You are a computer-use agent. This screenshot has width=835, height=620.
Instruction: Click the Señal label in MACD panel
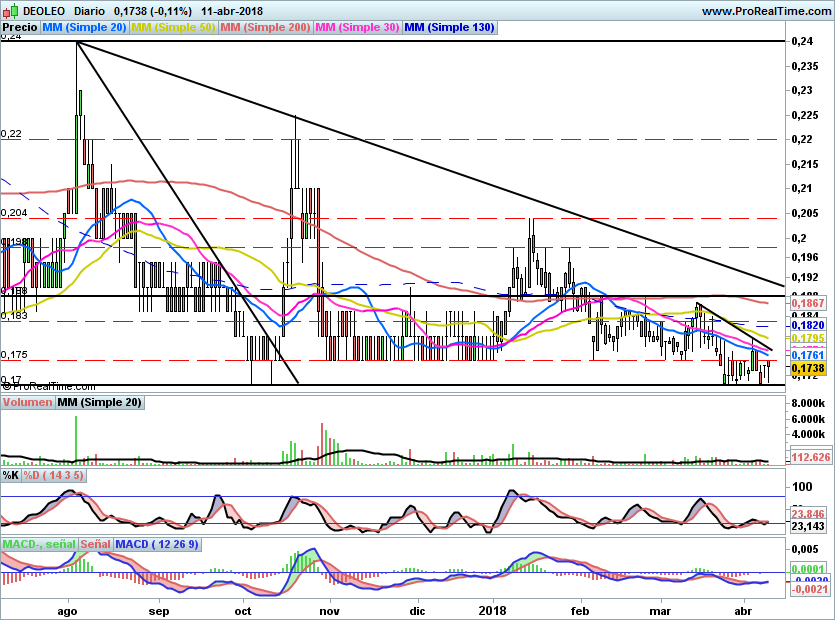click(x=96, y=544)
